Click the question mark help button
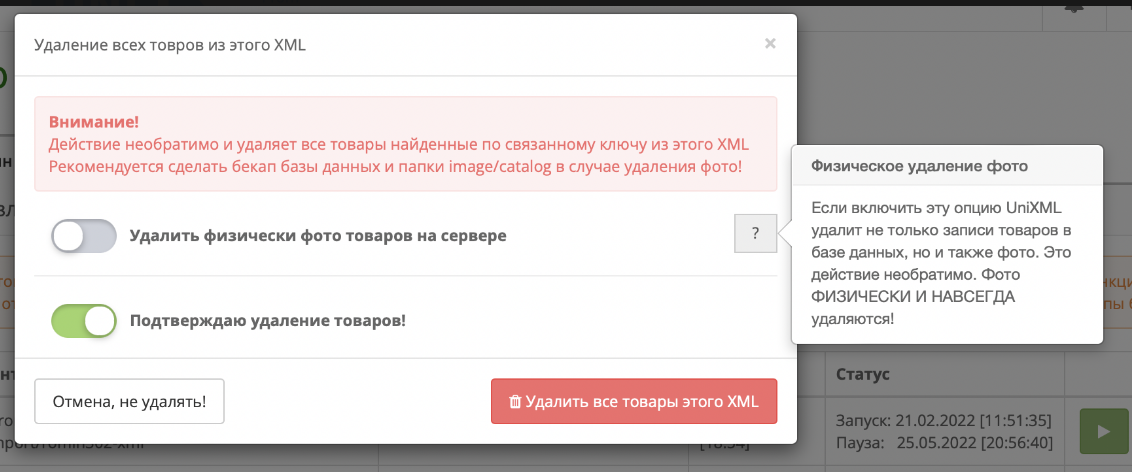Viewport: 1132px width, 472px height. (755, 234)
